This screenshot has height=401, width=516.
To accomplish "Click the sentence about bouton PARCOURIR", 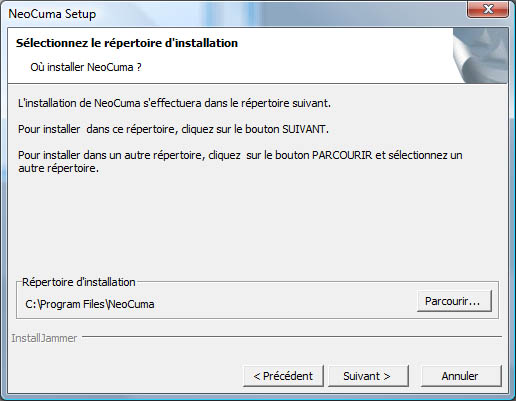I will click(240, 161).
